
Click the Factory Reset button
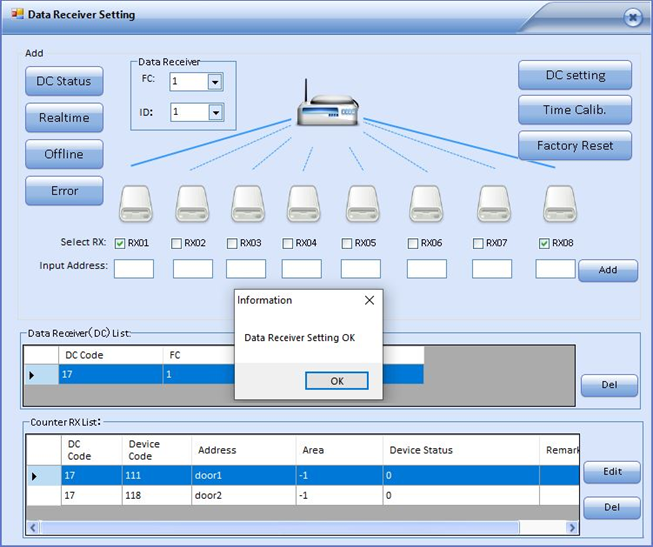click(x=575, y=146)
